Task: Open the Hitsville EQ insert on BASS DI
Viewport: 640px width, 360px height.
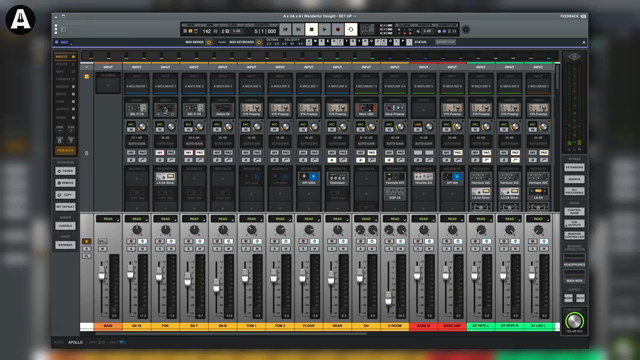Action: point(424,178)
